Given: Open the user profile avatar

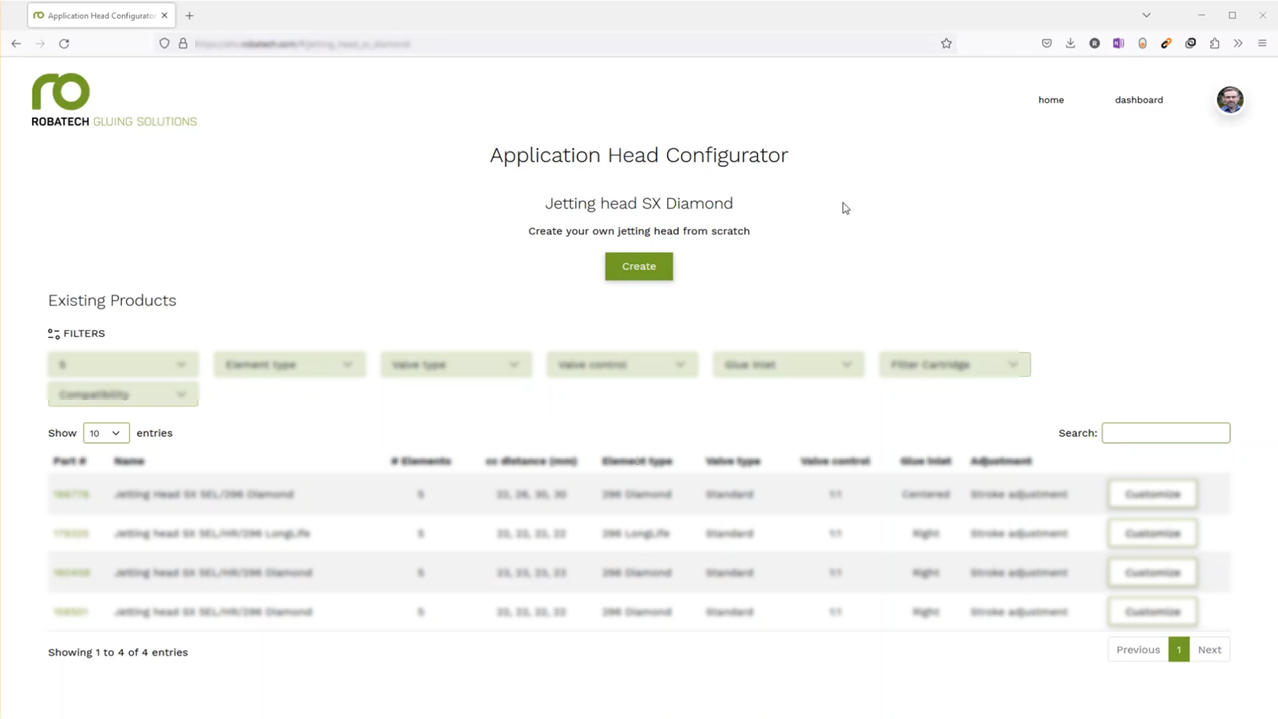Looking at the screenshot, I should pyautogui.click(x=1229, y=100).
